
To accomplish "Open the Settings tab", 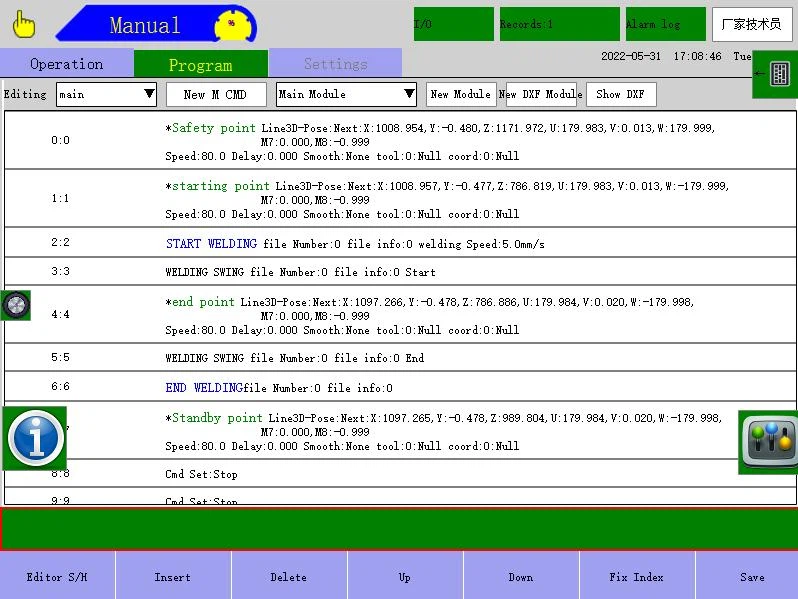I will tap(335, 64).
